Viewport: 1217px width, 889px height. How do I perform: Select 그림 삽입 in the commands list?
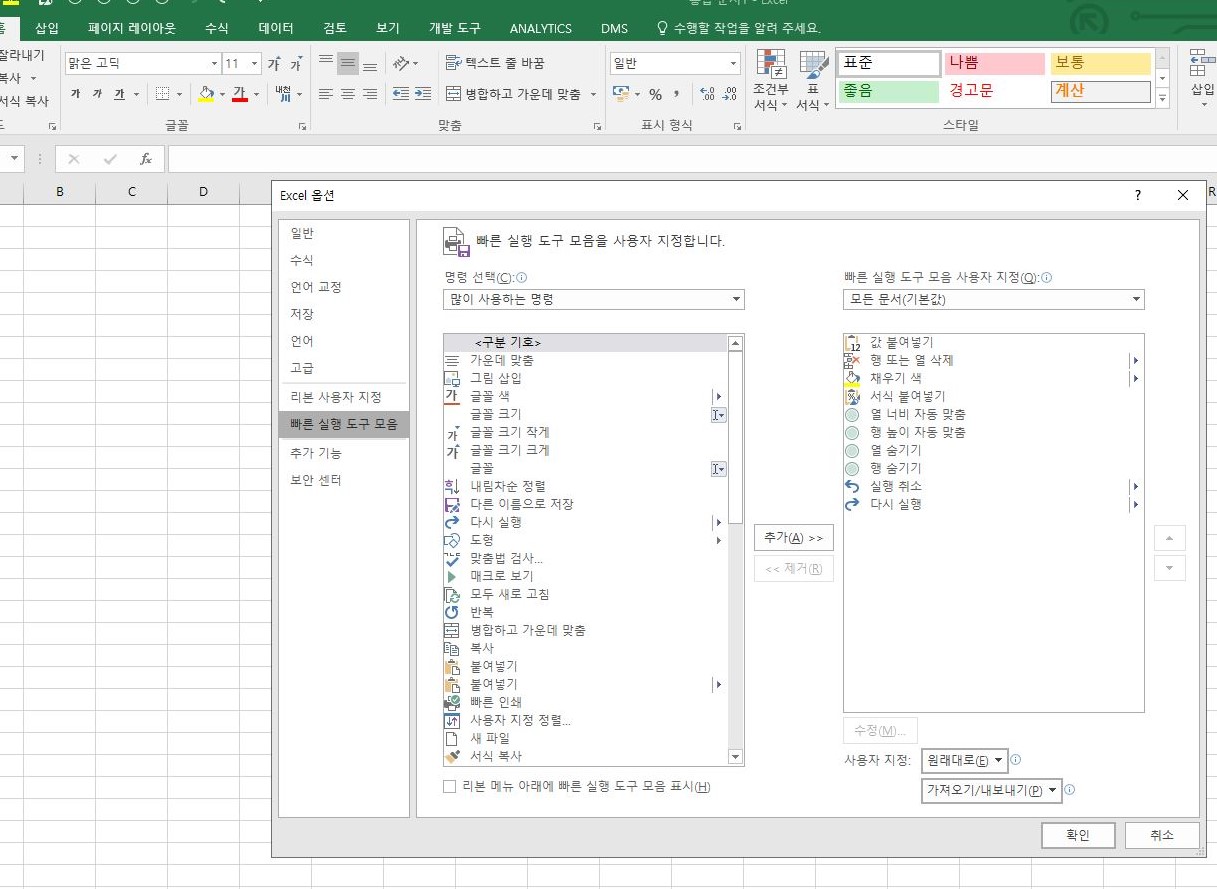(586, 378)
